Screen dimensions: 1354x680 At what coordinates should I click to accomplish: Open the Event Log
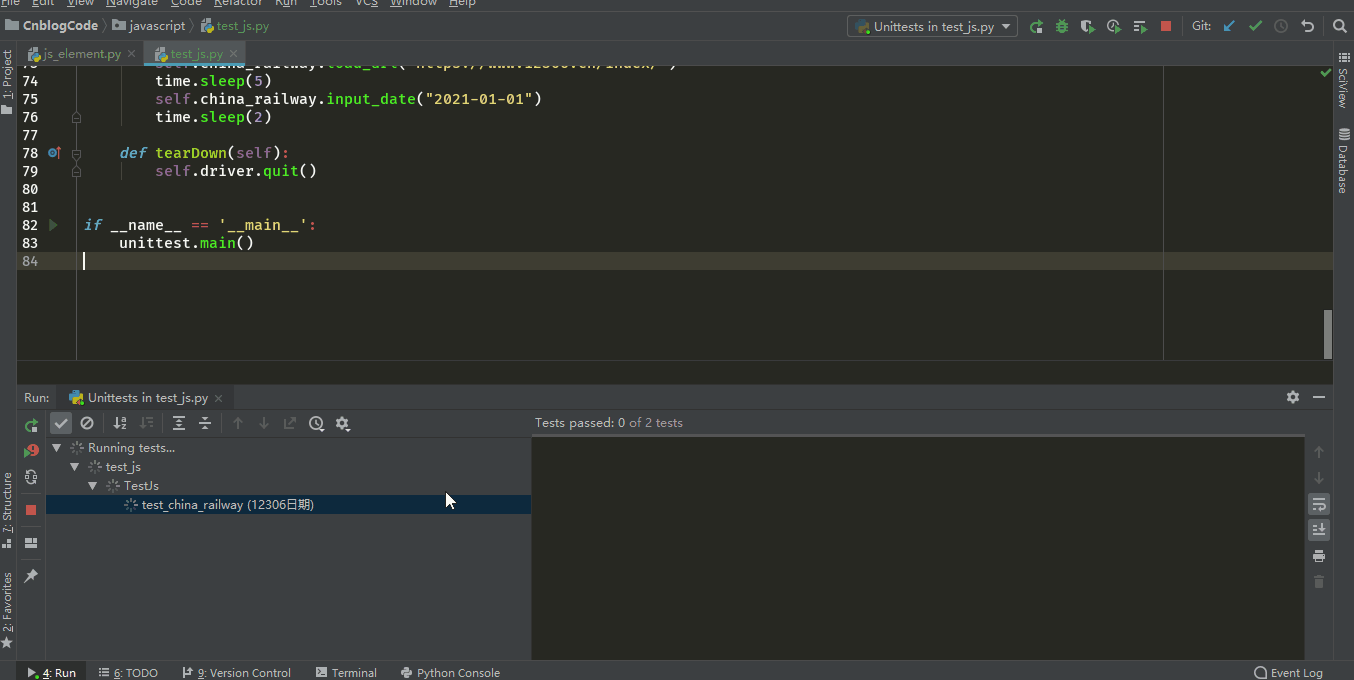pos(1288,673)
